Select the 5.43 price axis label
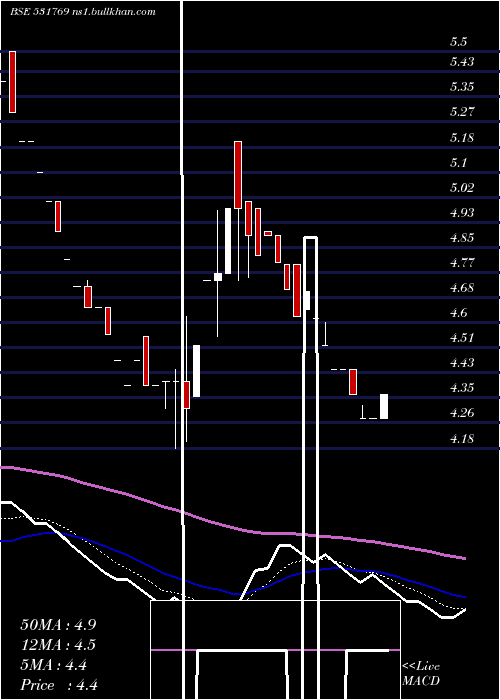Screen dimensions: 500x700 (462, 62)
